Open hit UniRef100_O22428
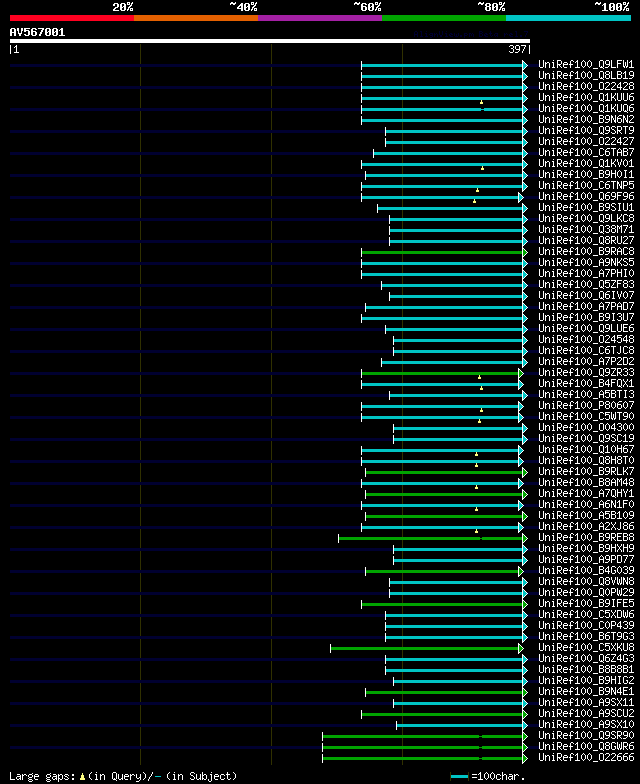 (586, 86)
